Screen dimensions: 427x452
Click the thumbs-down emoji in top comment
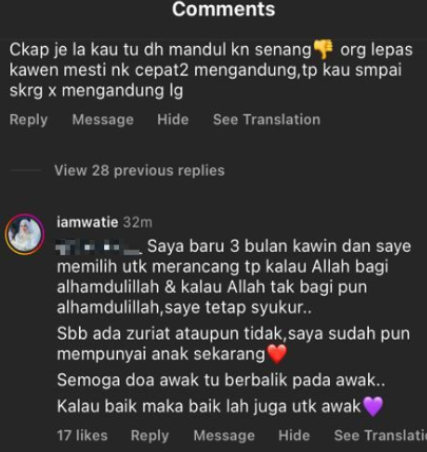323,49
